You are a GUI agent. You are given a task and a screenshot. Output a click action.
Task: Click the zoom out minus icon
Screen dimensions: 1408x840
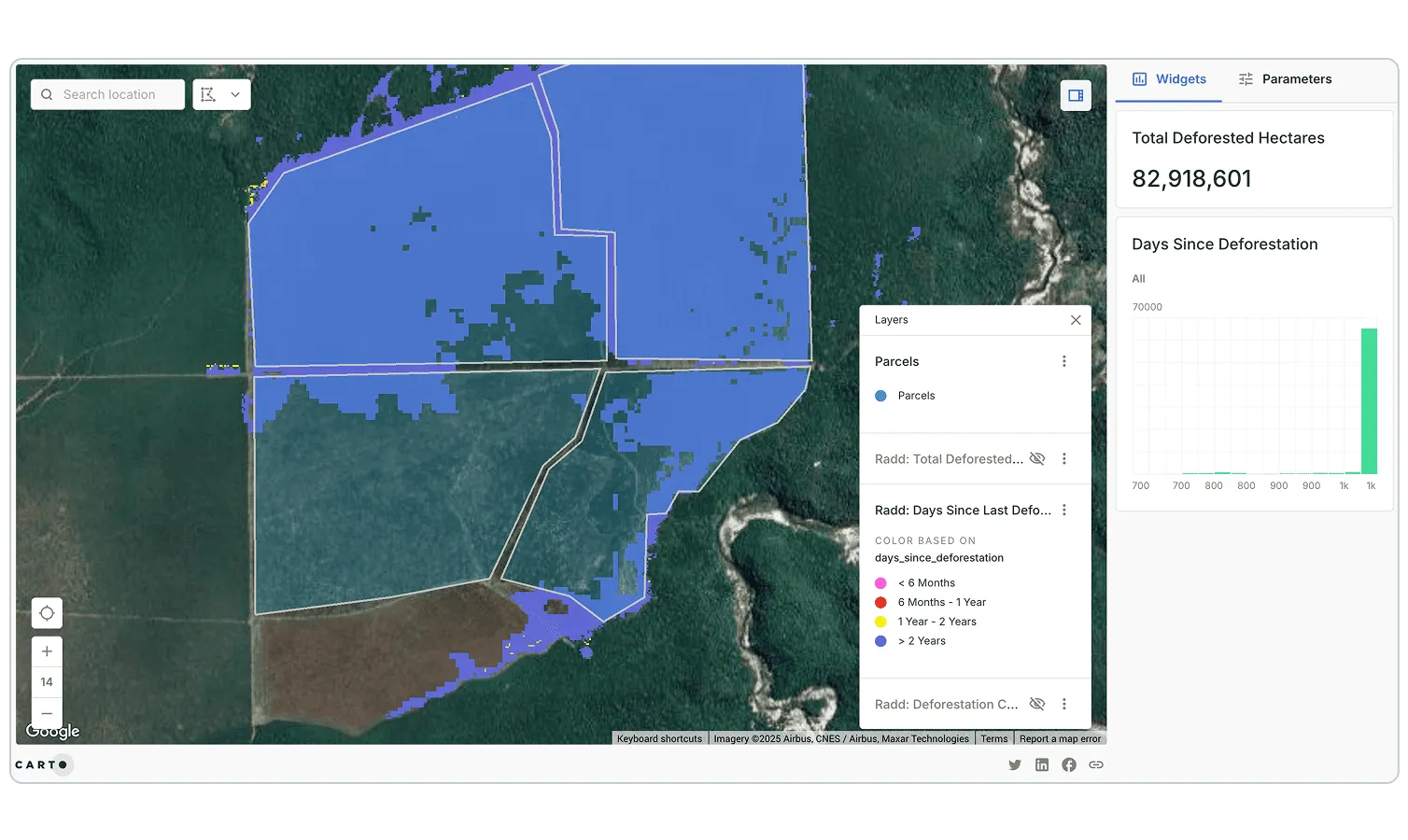click(x=47, y=713)
